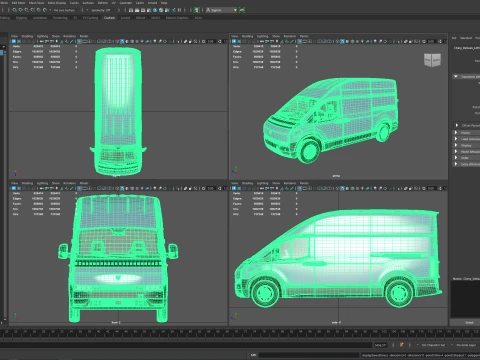This screenshot has width=480, height=360.
Task: Open the Deform menu
Action: pos(103,3)
